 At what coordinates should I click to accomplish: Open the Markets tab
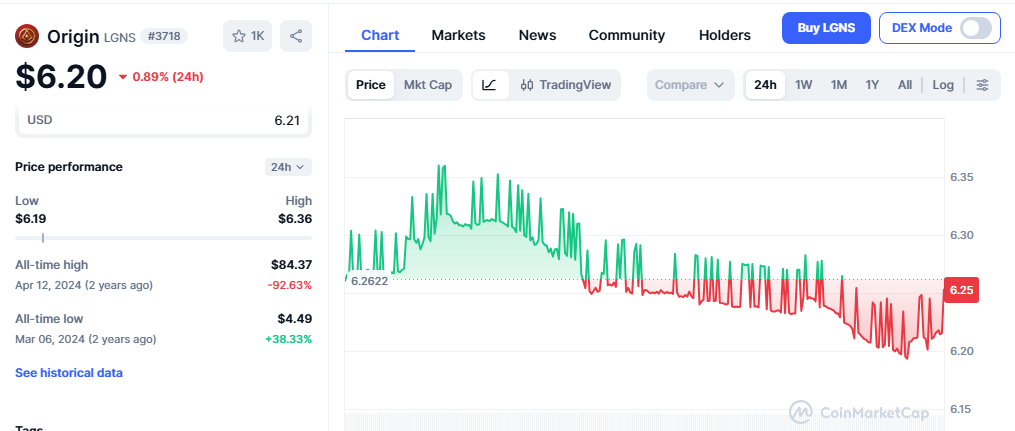[458, 35]
